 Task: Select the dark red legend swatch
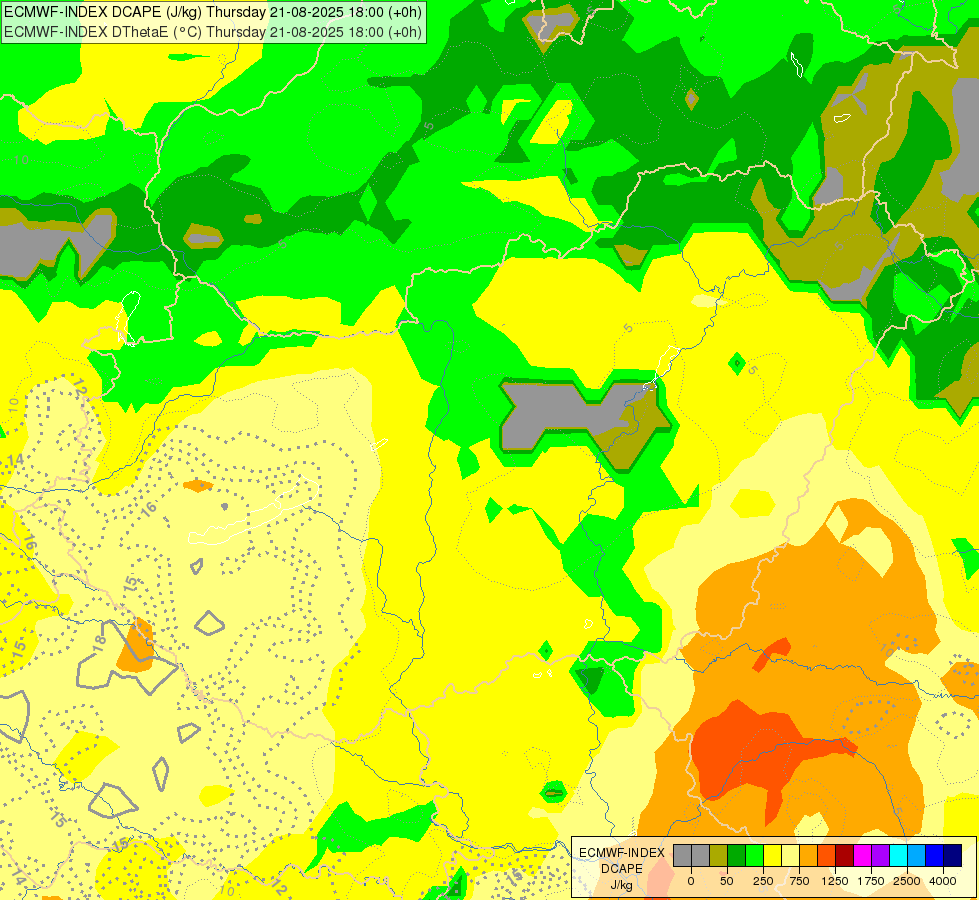(x=845, y=855)
